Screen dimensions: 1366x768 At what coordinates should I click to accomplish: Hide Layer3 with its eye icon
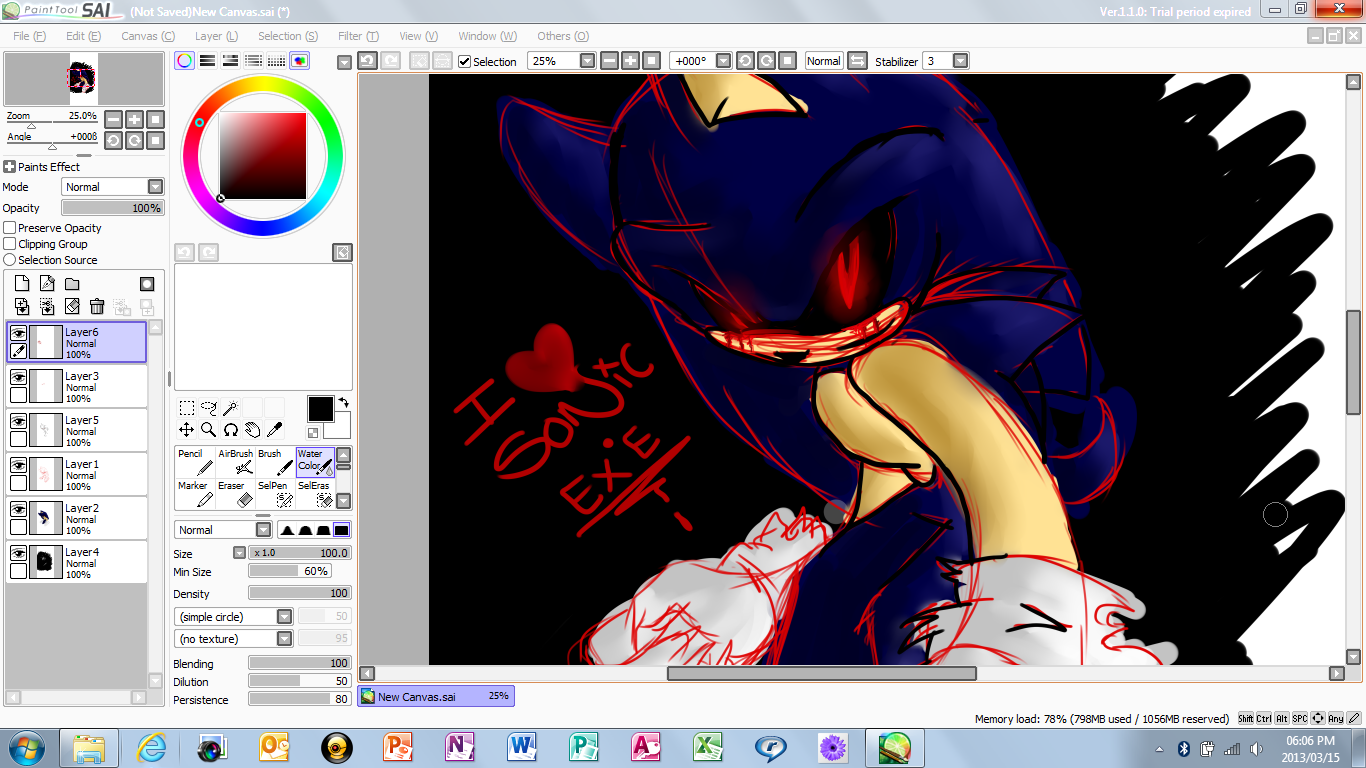click(x=18, y=377)
